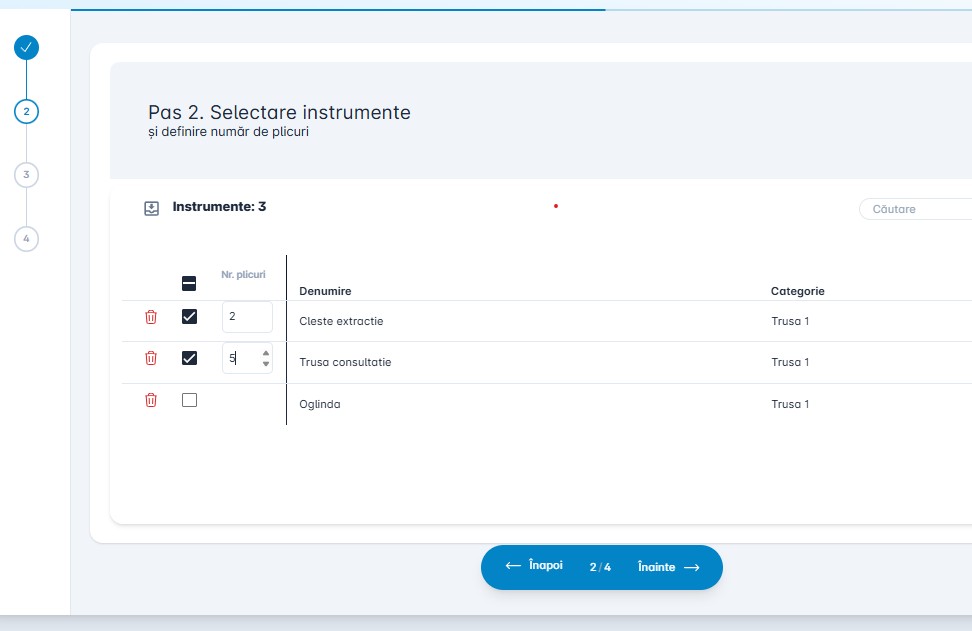Jump to step 4 circle
972x631 pixels.
coord(27,239)
